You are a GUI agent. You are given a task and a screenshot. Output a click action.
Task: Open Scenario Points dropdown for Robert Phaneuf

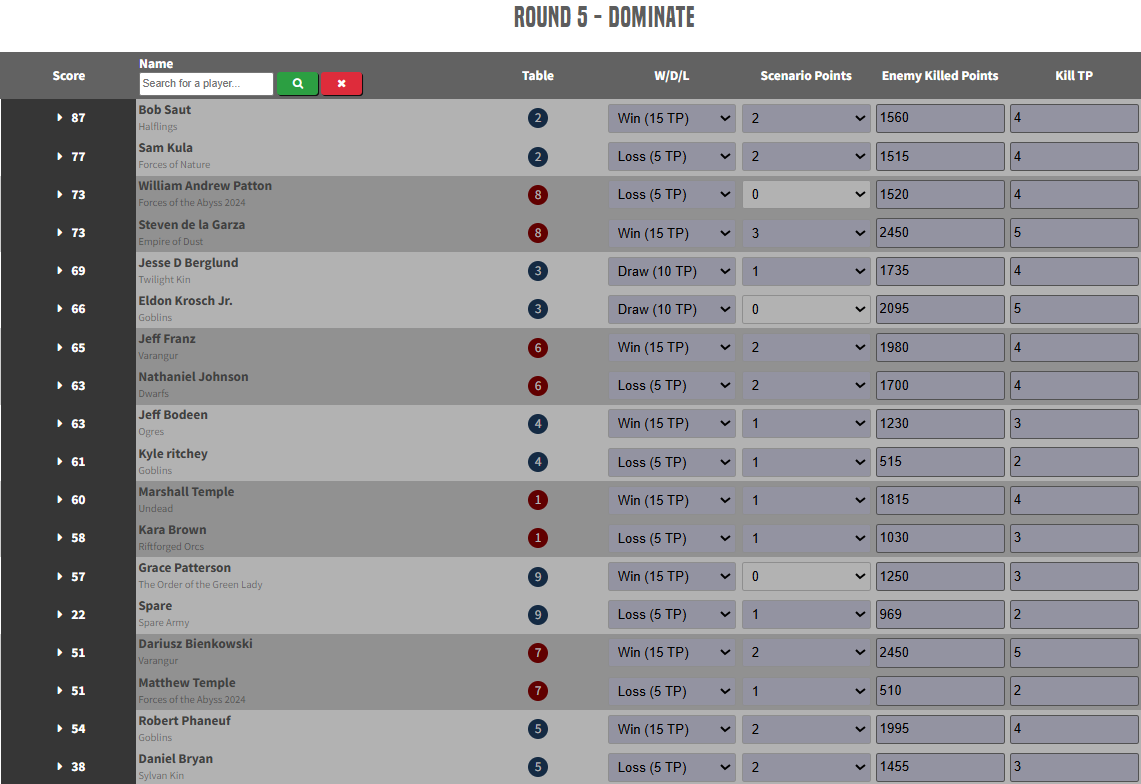(x=806, y=729)
